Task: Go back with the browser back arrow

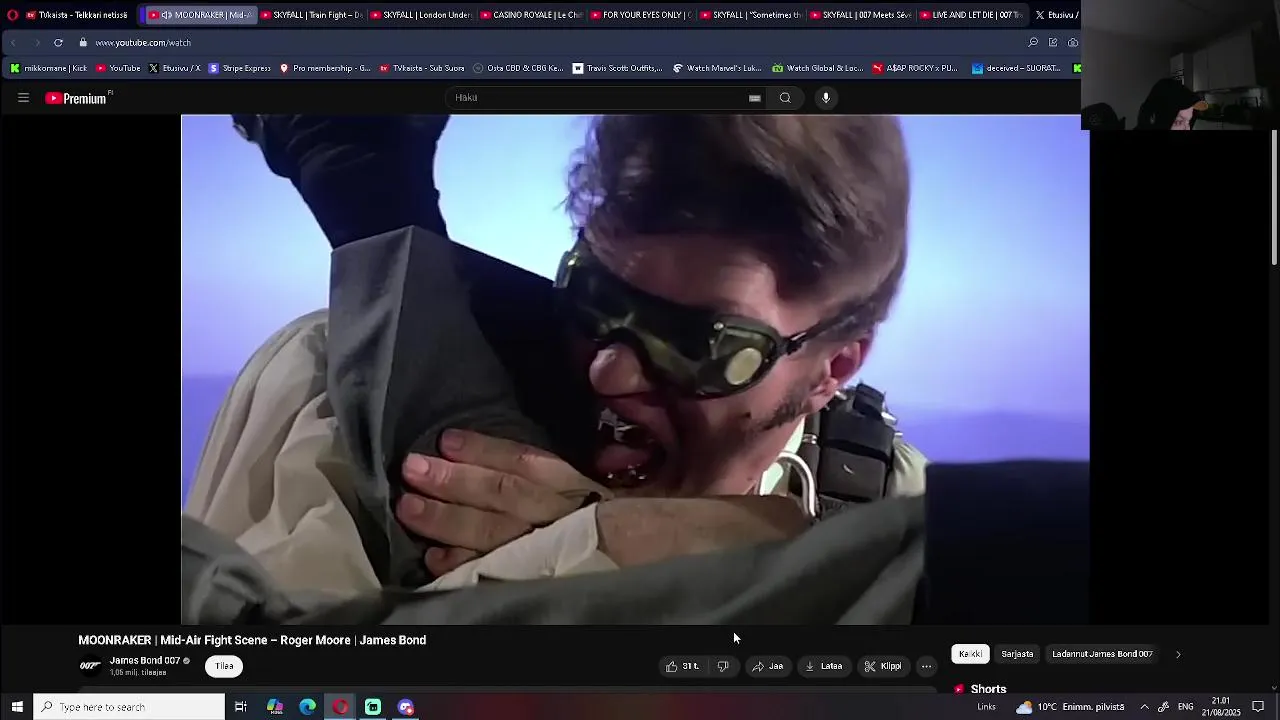Action: (x=13, y=43)
